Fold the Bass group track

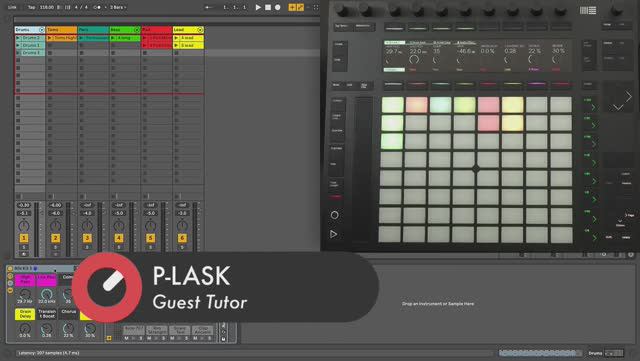(x=136, y=30)
